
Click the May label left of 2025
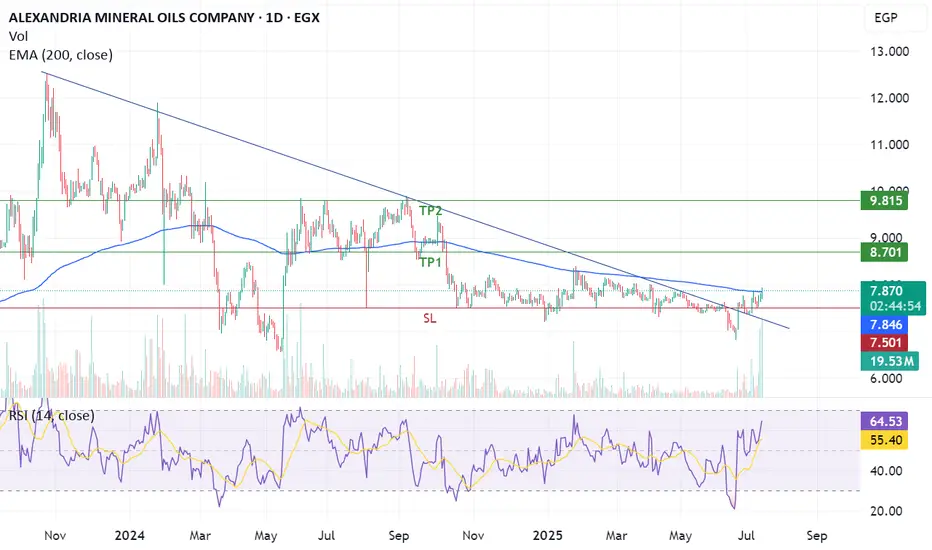pos(266,535)
